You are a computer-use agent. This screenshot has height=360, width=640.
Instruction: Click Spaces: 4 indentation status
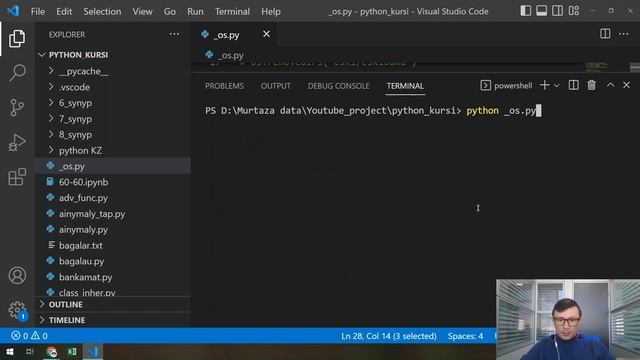[x=465, y=336]
